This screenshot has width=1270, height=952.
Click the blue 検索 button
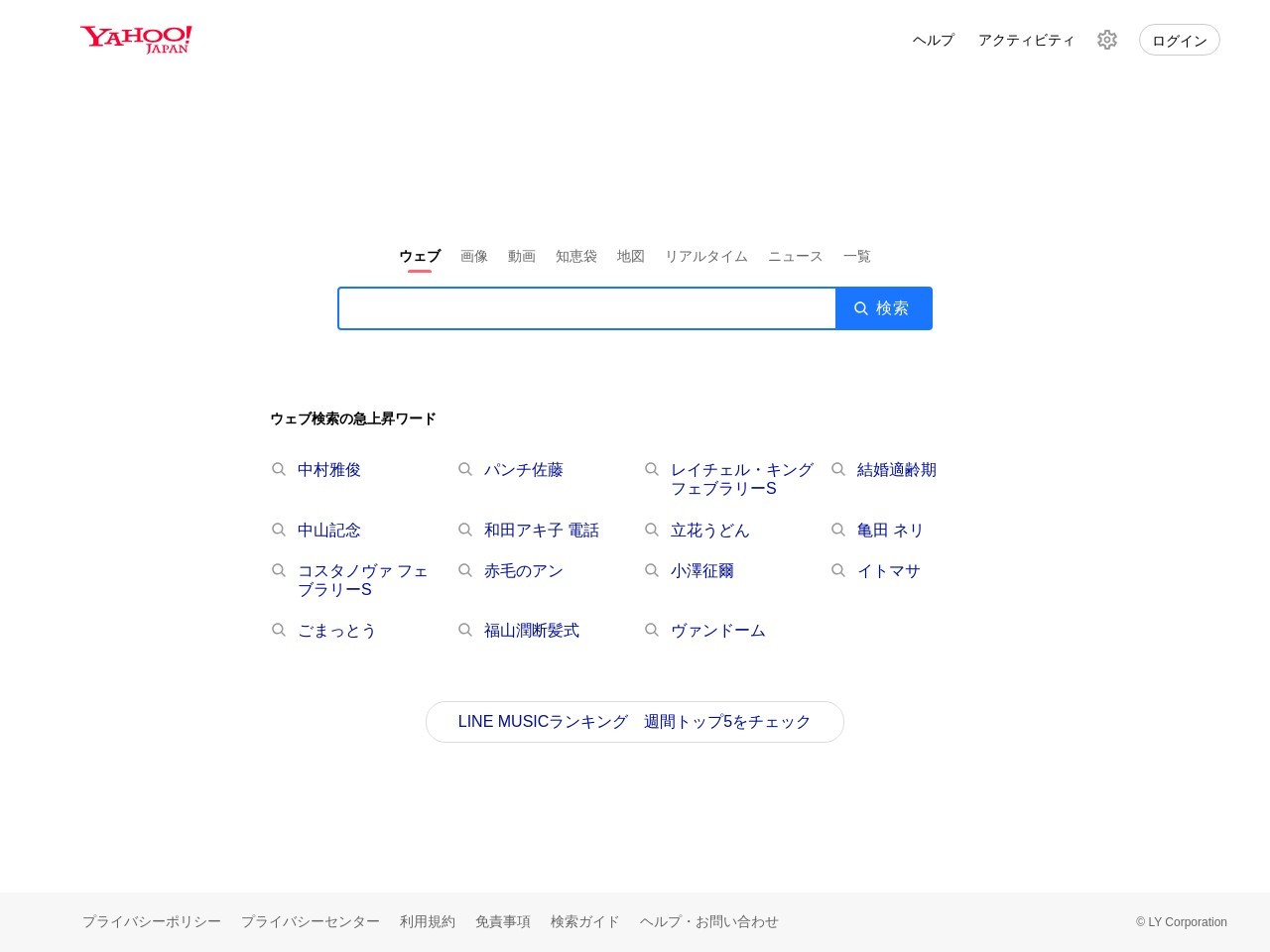pyautogui.click(x=884, y=308)
